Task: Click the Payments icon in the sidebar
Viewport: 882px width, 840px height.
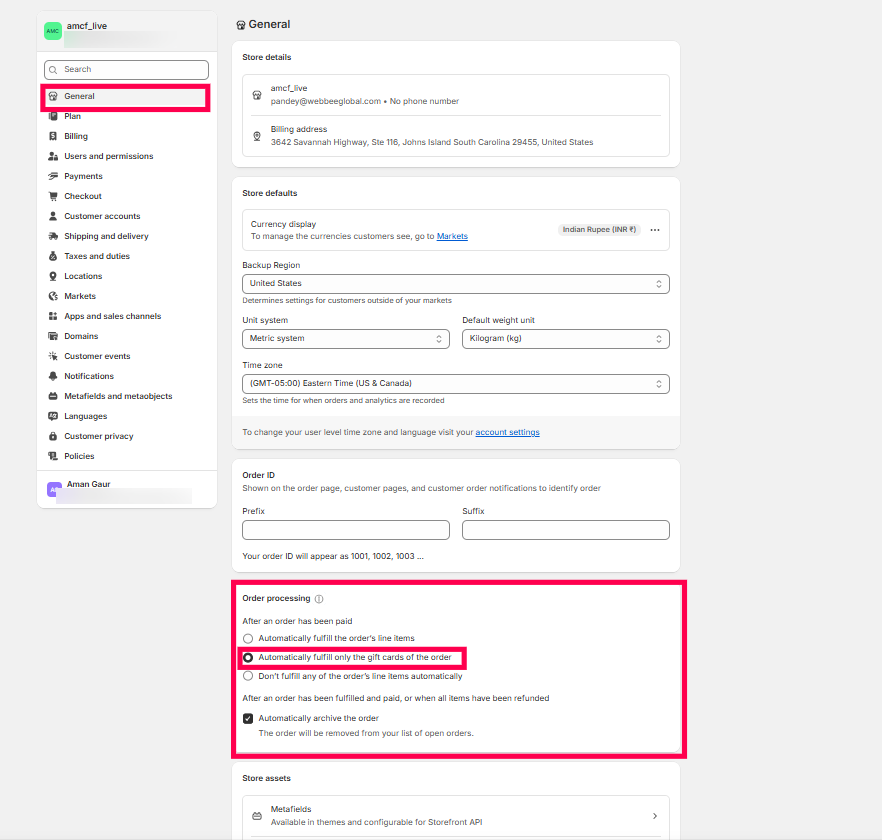Action: [x=54, y=176]
